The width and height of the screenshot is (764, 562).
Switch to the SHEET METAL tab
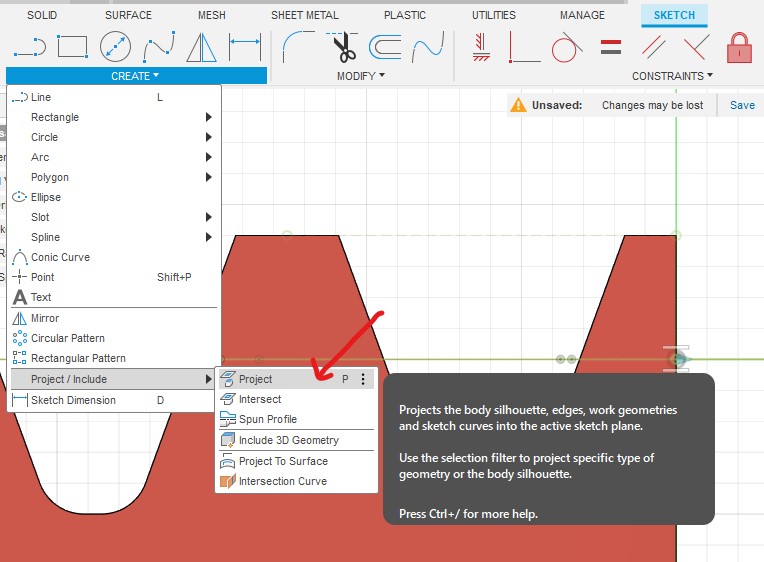(x=305, y=15)
